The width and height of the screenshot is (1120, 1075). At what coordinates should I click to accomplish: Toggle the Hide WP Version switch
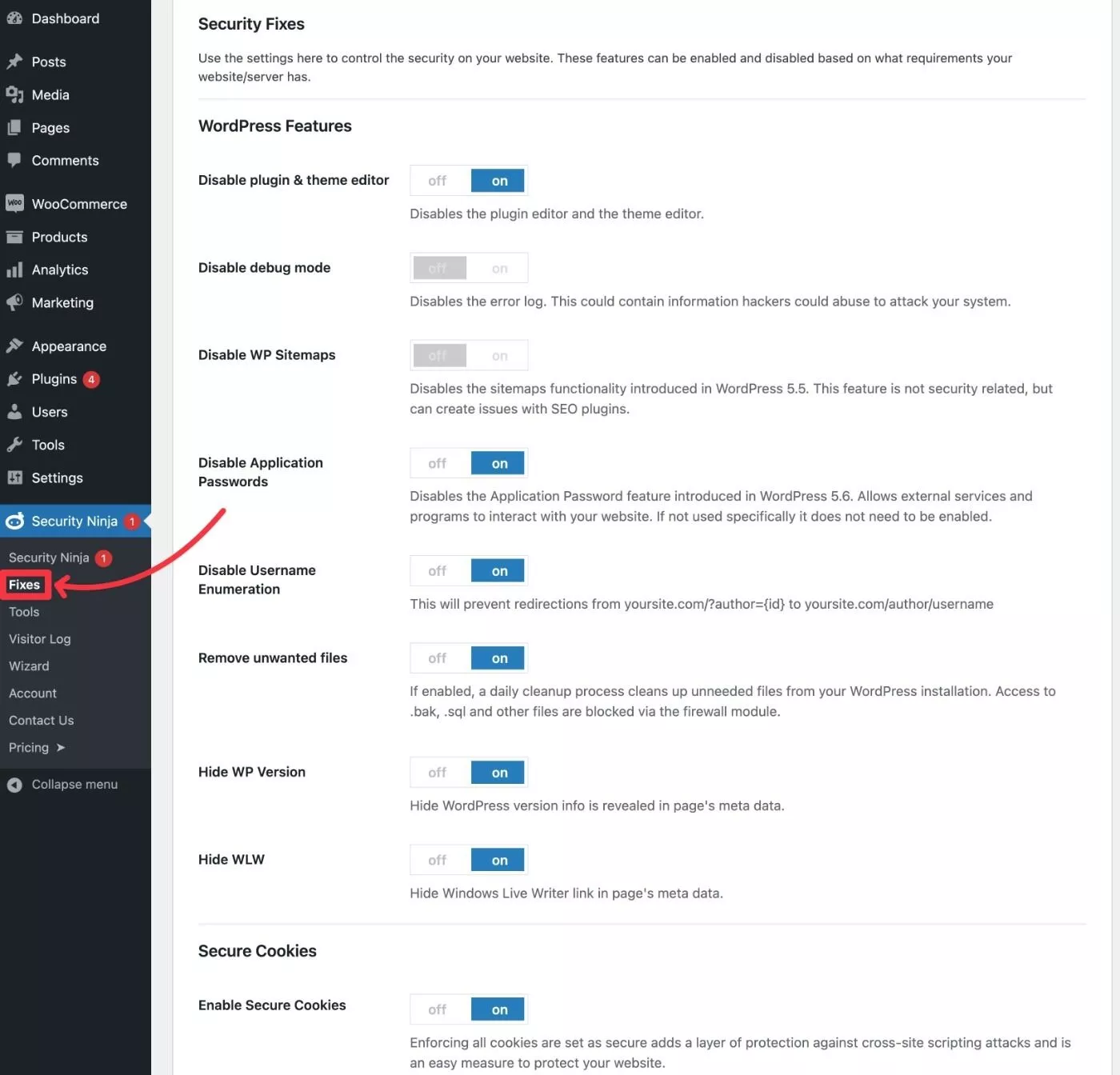click(x=469, y=772)
